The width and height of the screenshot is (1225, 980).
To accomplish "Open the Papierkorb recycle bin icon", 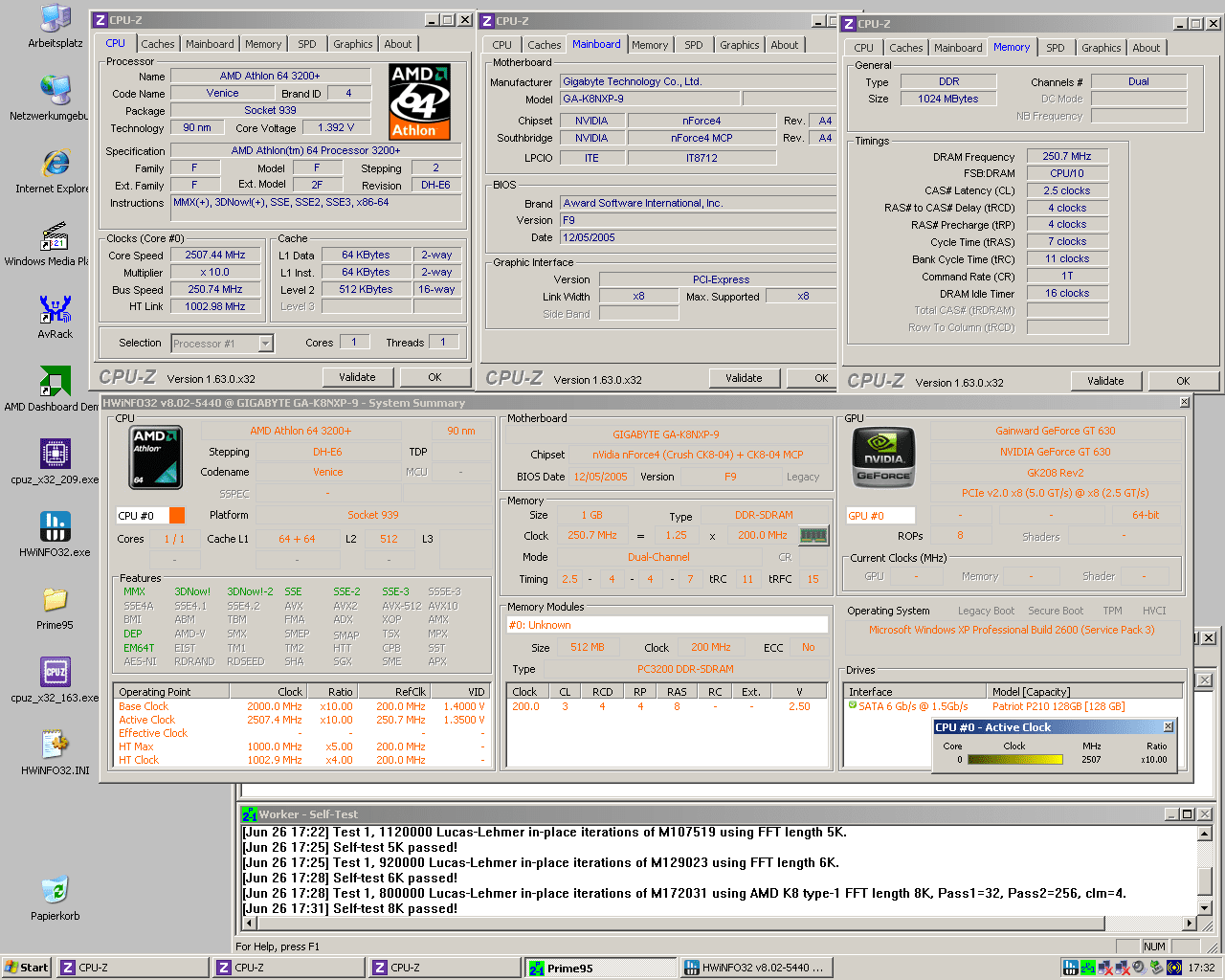I will point(55,900).
